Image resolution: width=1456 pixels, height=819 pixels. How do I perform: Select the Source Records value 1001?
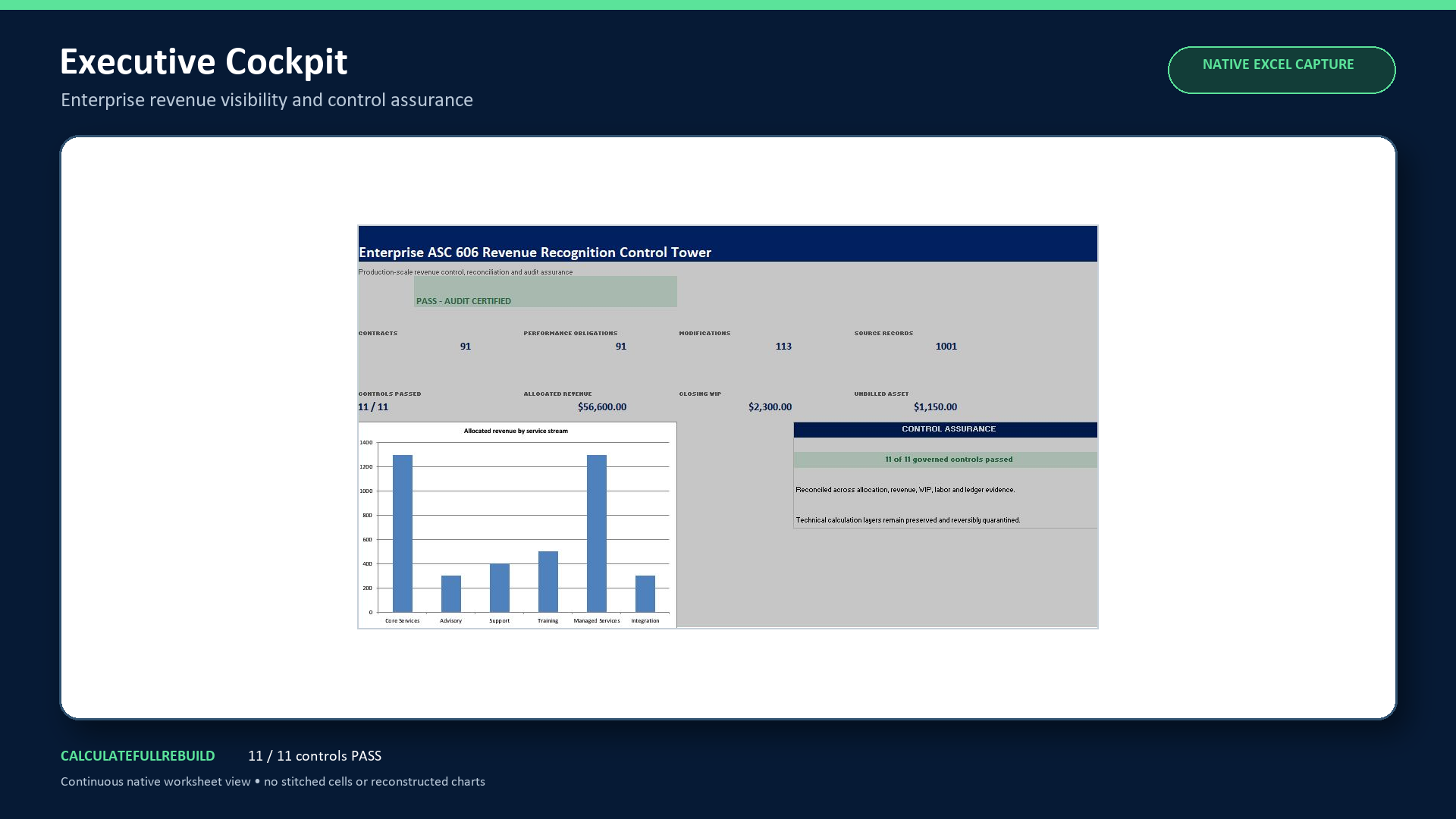pyautogui.click(x=946, y=347)
